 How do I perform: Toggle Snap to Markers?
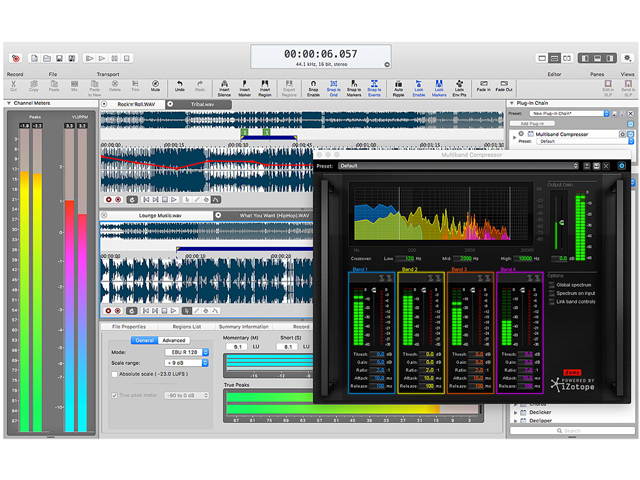[x=354, y=89]
